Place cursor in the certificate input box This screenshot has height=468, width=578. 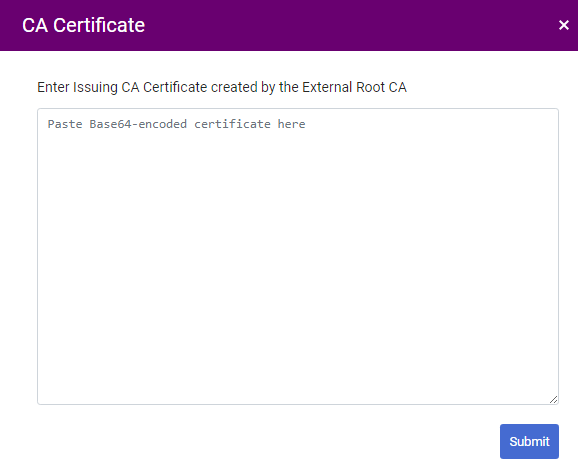click(x=298, y=256)
